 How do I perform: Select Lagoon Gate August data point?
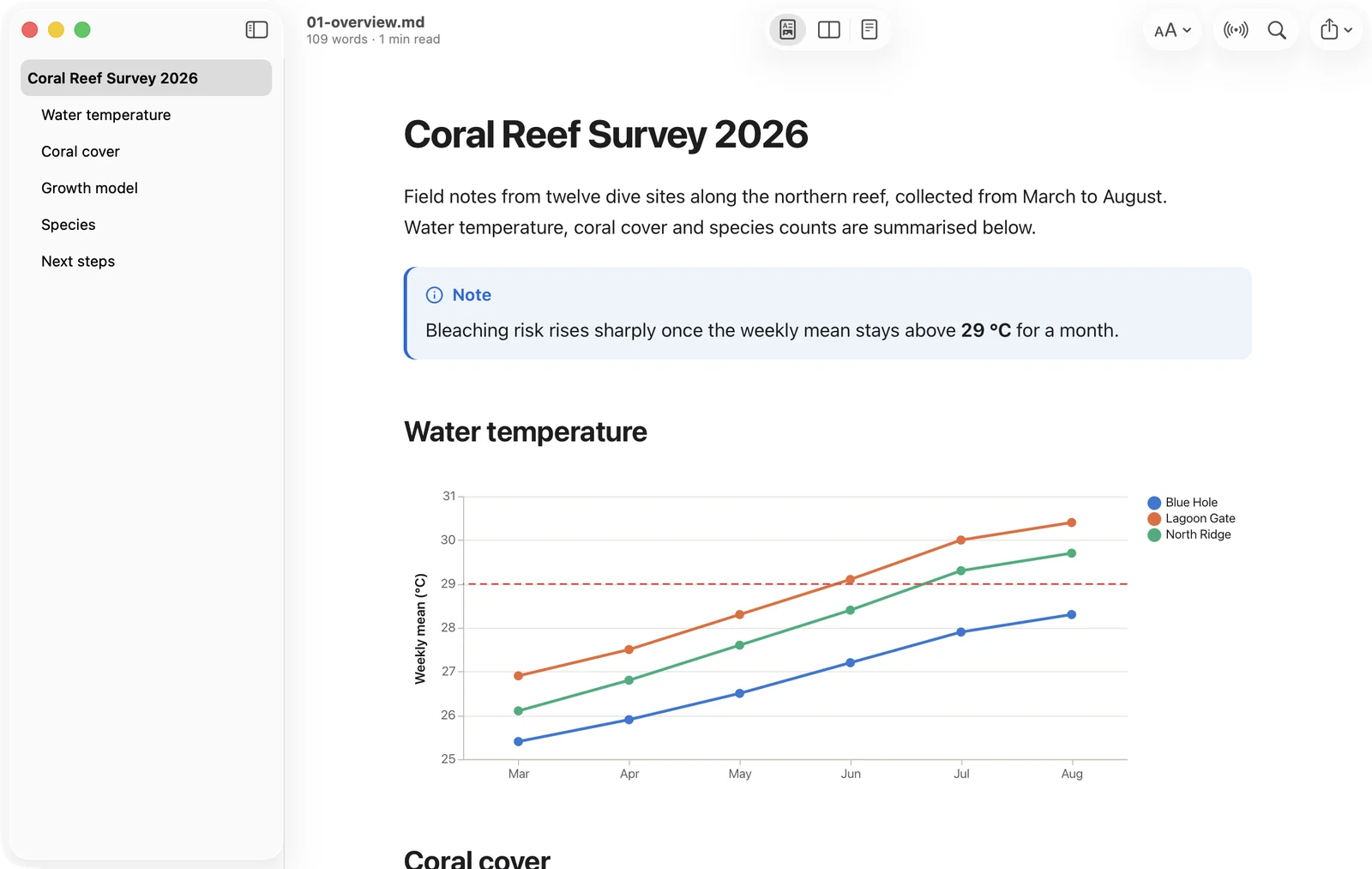(x=1071, y=522)
